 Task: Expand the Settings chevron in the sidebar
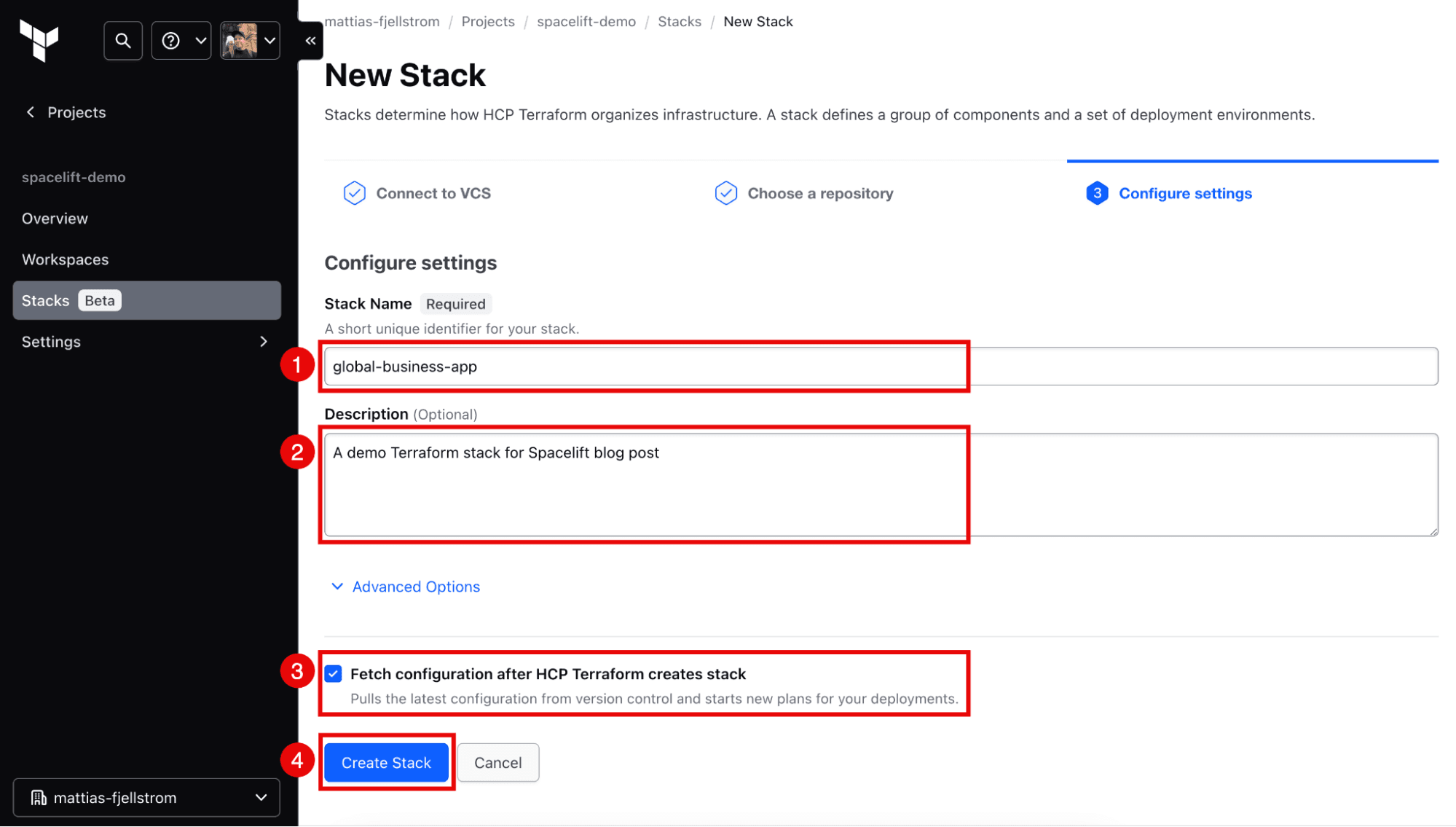pos(263,341)
